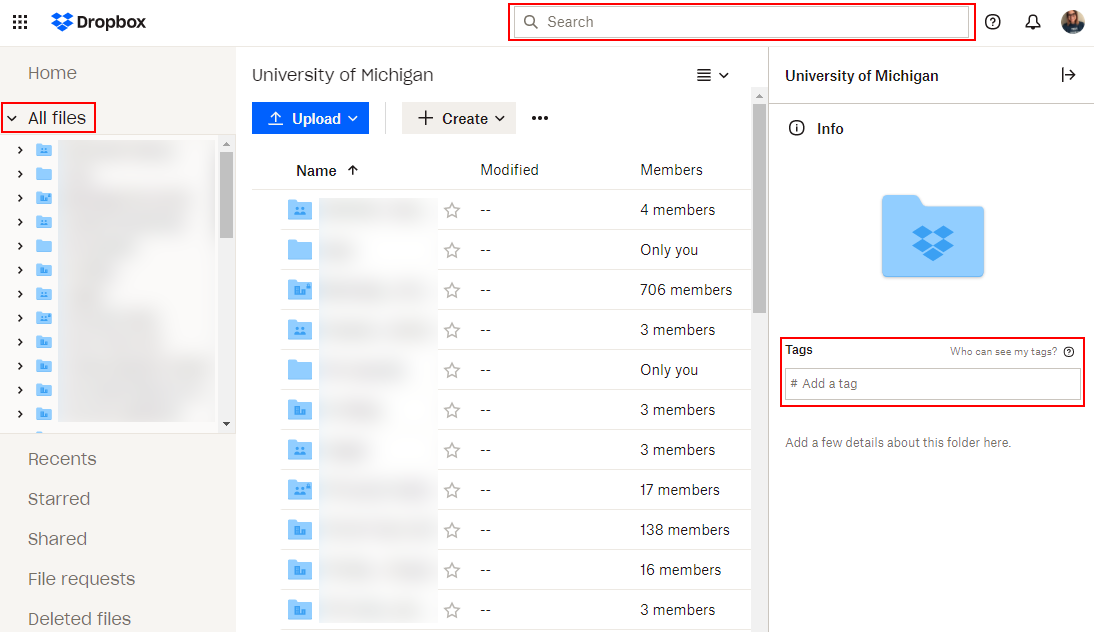Screen dimensions: 1094x632
Task: Open the folder icon in the 4 members row
Action: click(300, 210)
